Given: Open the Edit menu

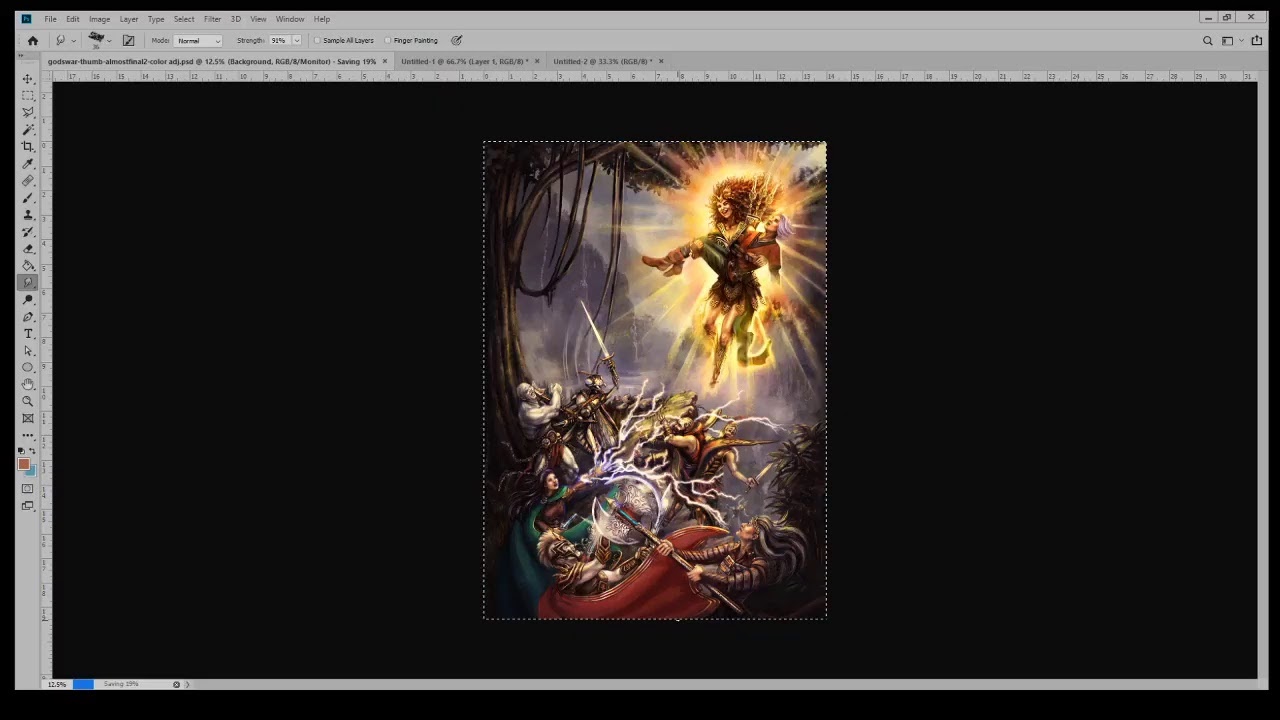Looking at the screenshot, I should [x=73, y=19].
